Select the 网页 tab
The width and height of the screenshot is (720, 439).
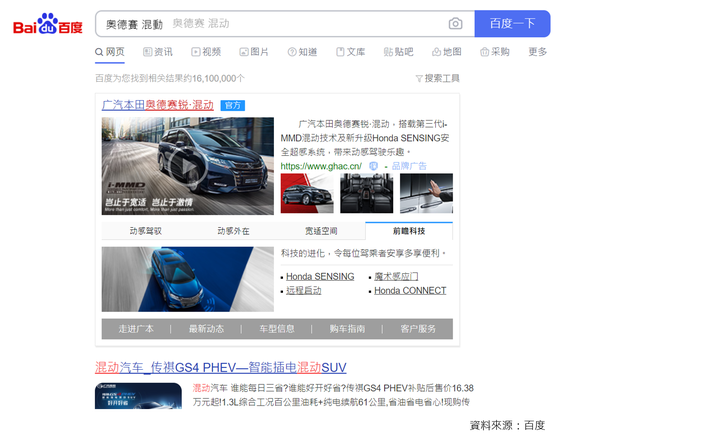tap(110, 52)
